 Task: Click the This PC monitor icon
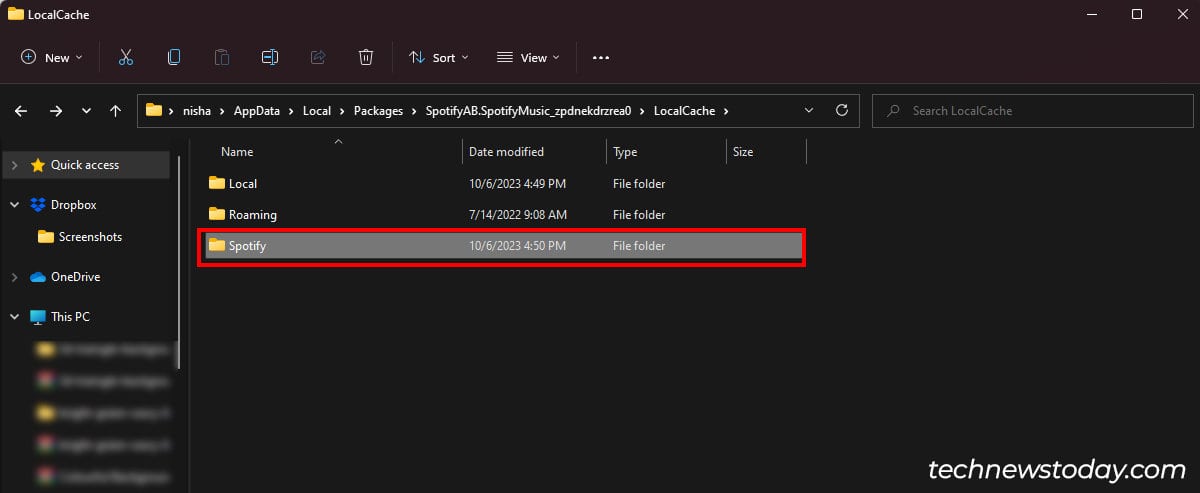tap(38, 317)
